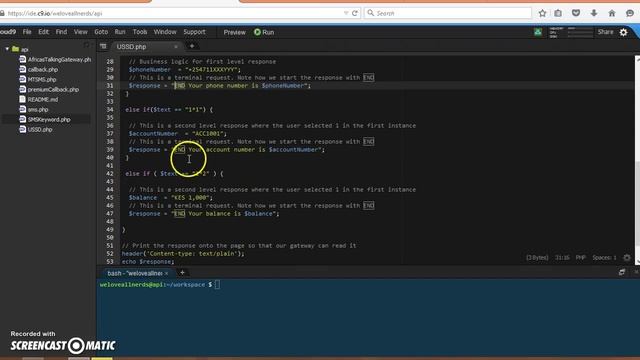Screen dimensions: 640x360
Task: Open MTSMS.php in the file tree
Action: [x=42, y=80]
